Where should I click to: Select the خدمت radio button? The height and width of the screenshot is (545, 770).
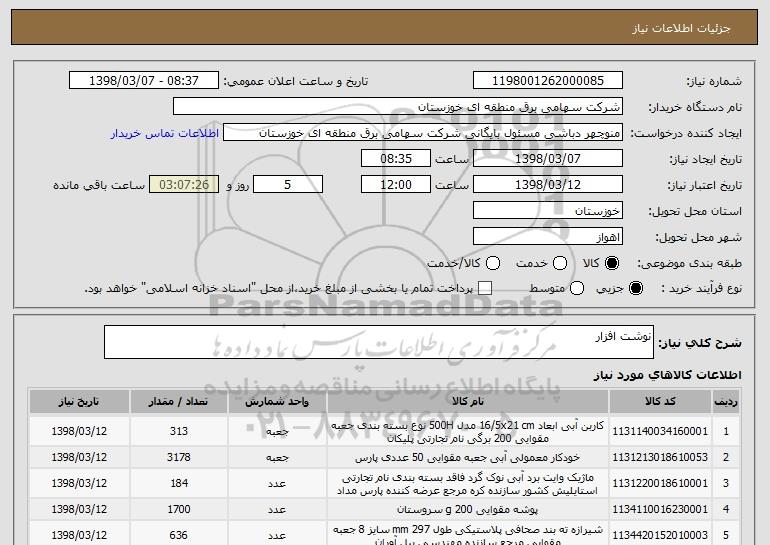tap(560, 263)
